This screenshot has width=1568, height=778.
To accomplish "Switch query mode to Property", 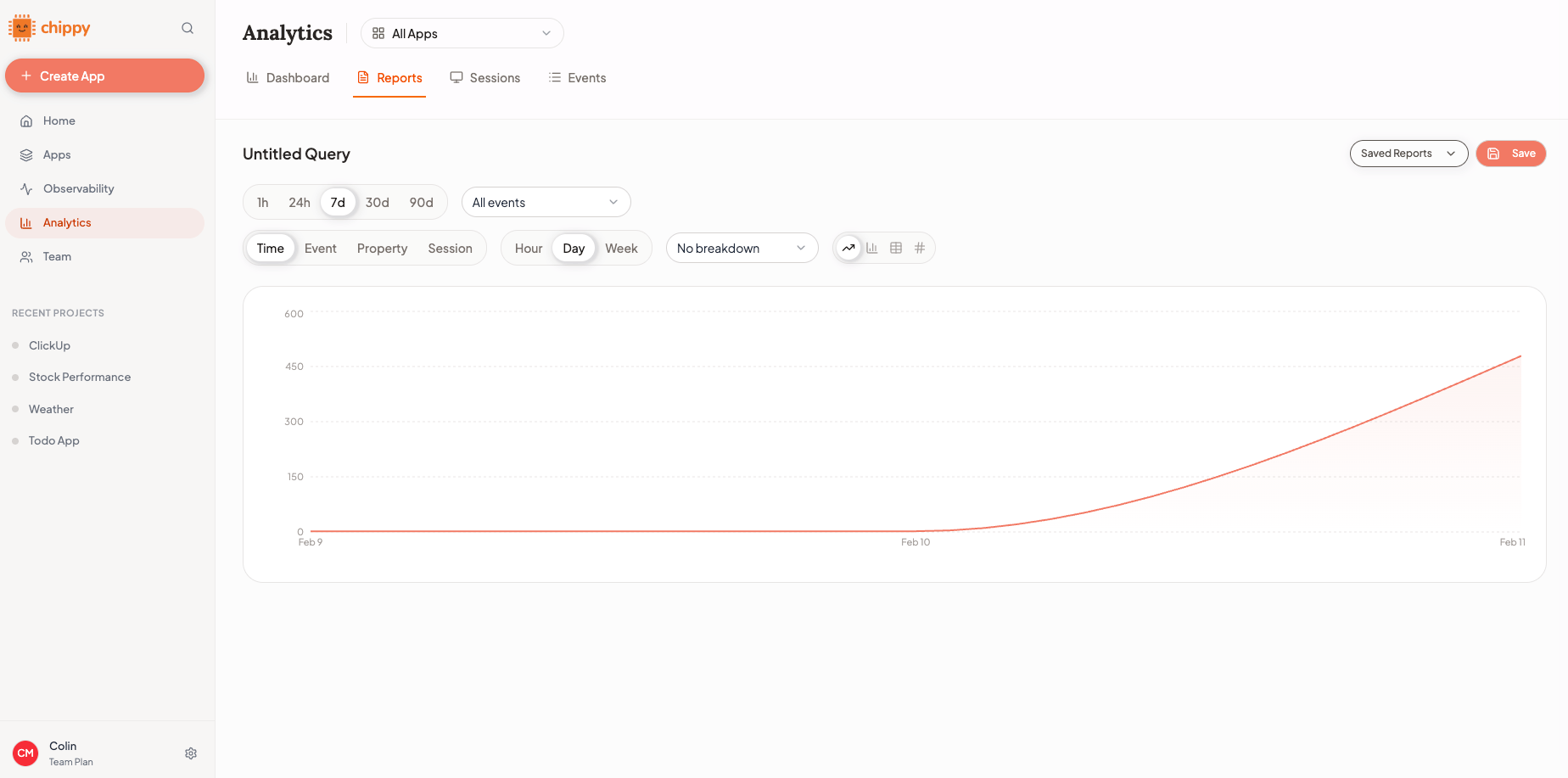I will tap(382, 249).
